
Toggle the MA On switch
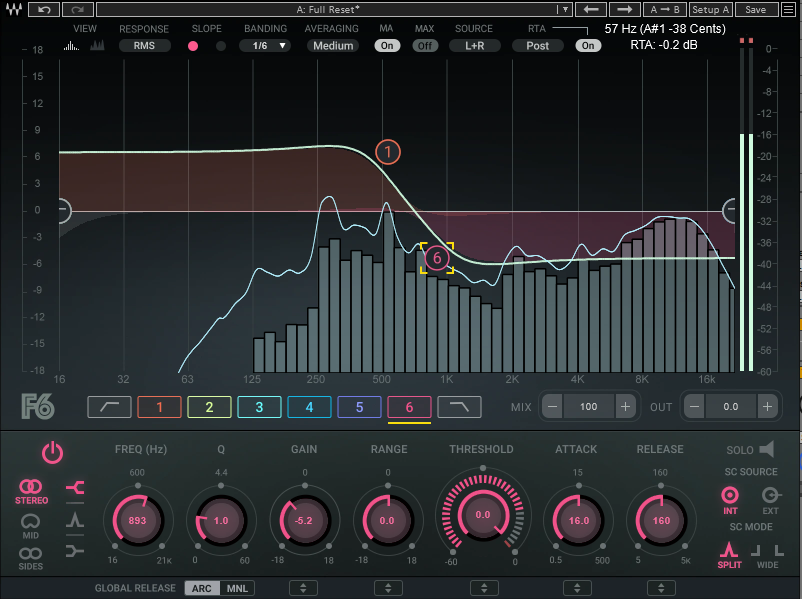pos(386,46)
